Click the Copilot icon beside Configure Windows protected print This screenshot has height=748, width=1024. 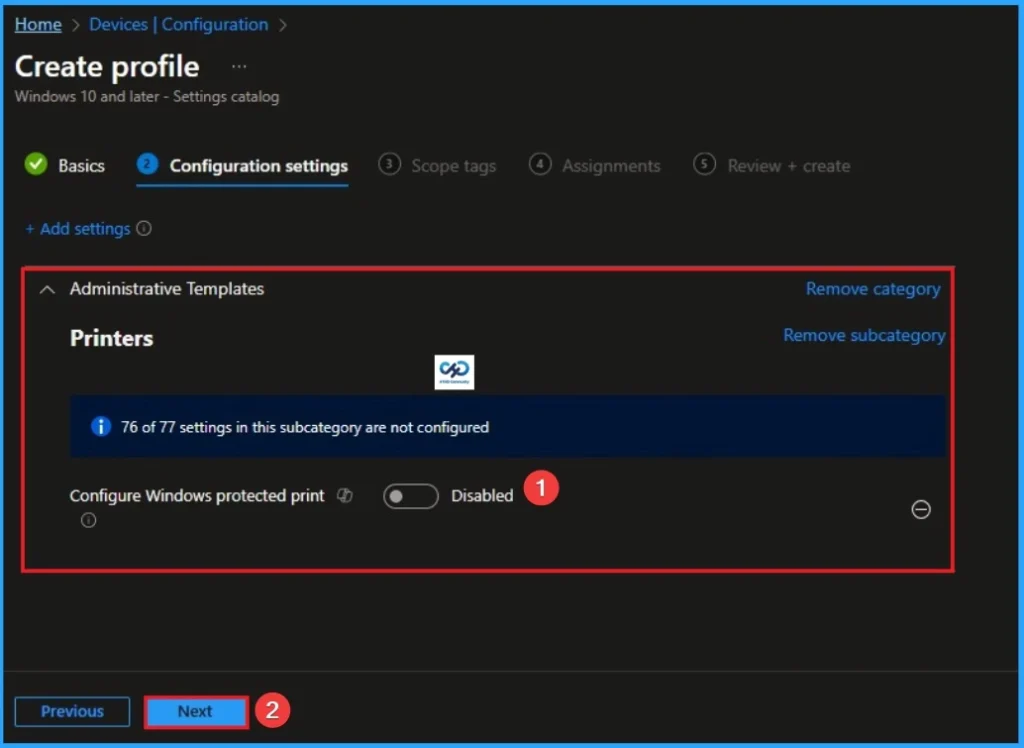[x=344, y=495]
